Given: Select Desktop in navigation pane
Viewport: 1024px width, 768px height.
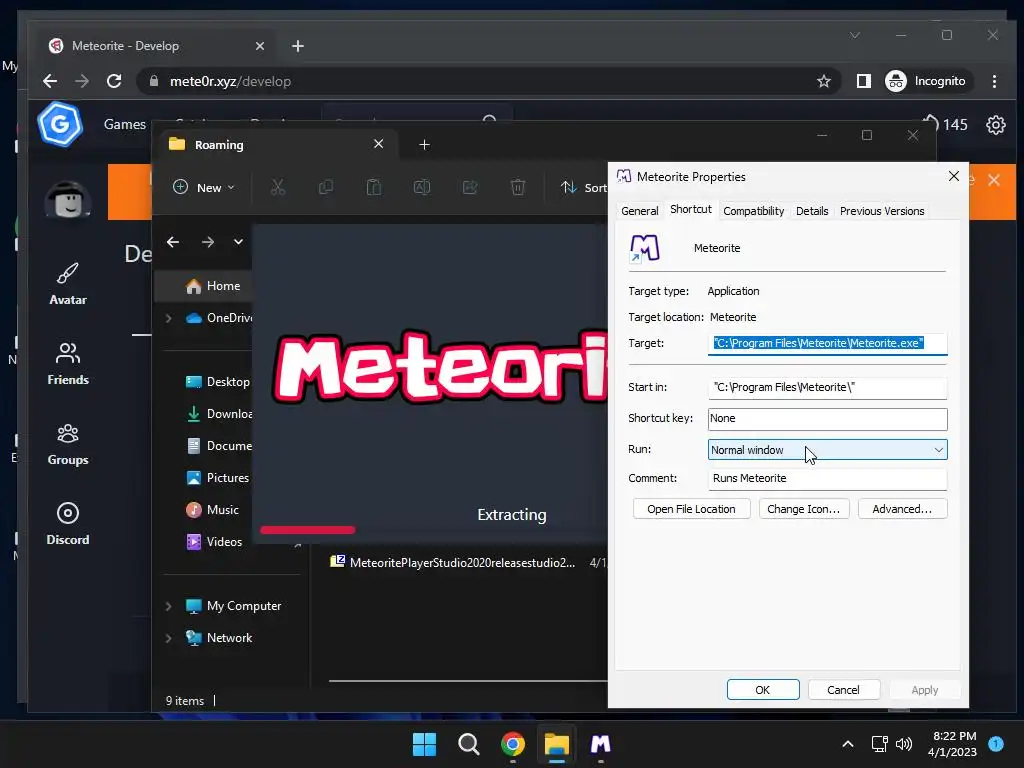Looking at the screenshot, I should (x=217, y=382).
